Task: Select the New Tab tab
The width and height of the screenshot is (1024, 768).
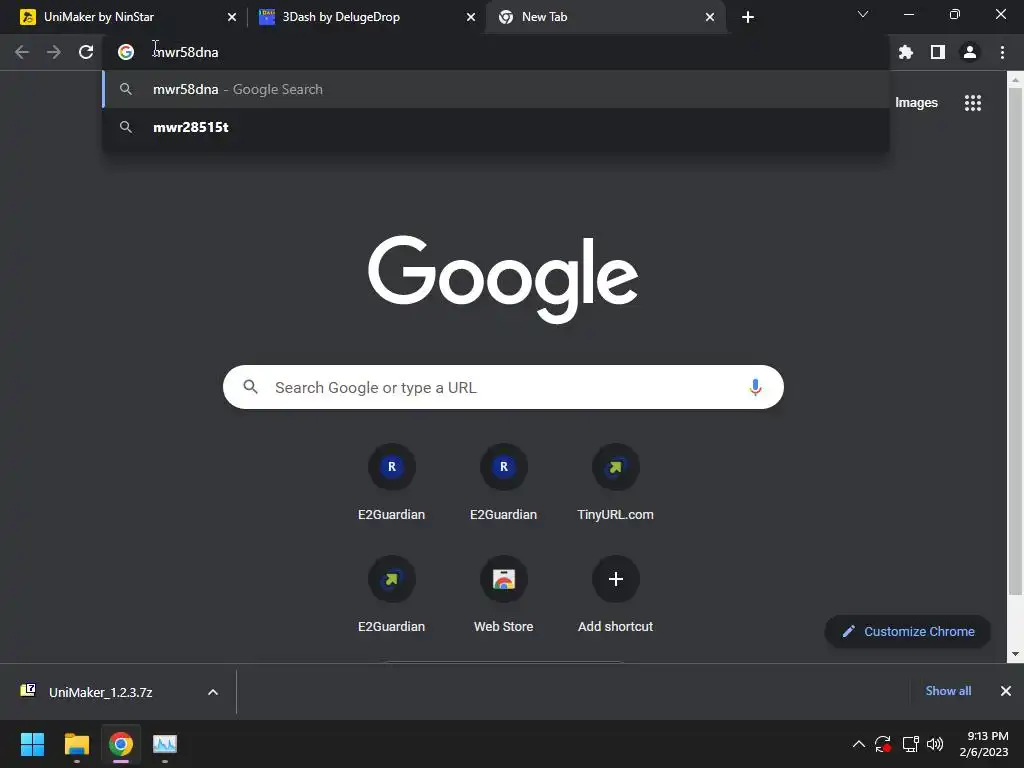Action: pyautogui.click(x=606, y=17)
